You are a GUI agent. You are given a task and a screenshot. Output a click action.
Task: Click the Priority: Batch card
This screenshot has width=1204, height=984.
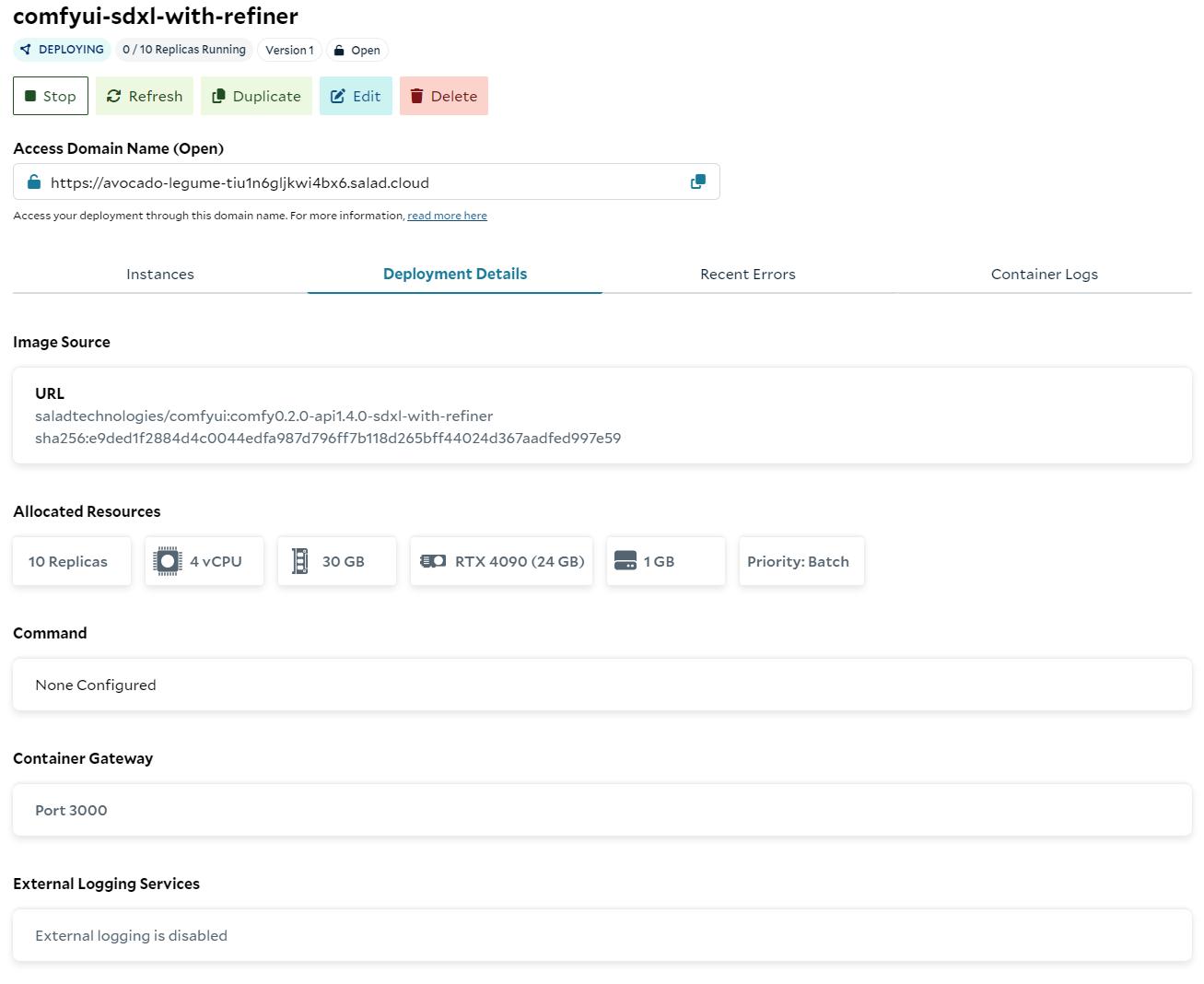click(801, 561)
